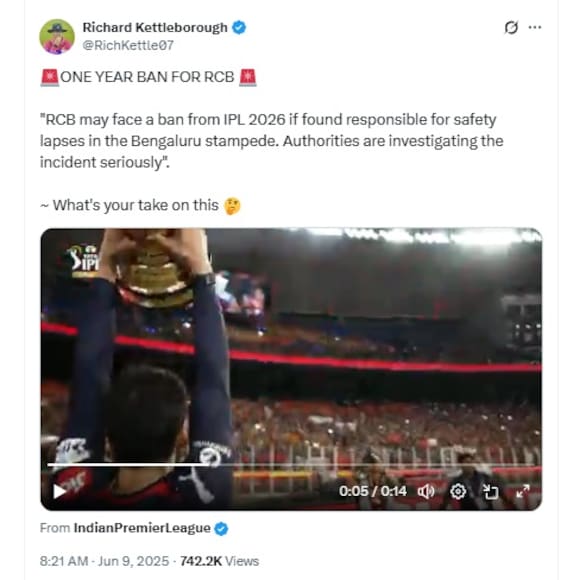
Task: Open the IndianPremierLeague source link
Action: (x=142, y=528)
